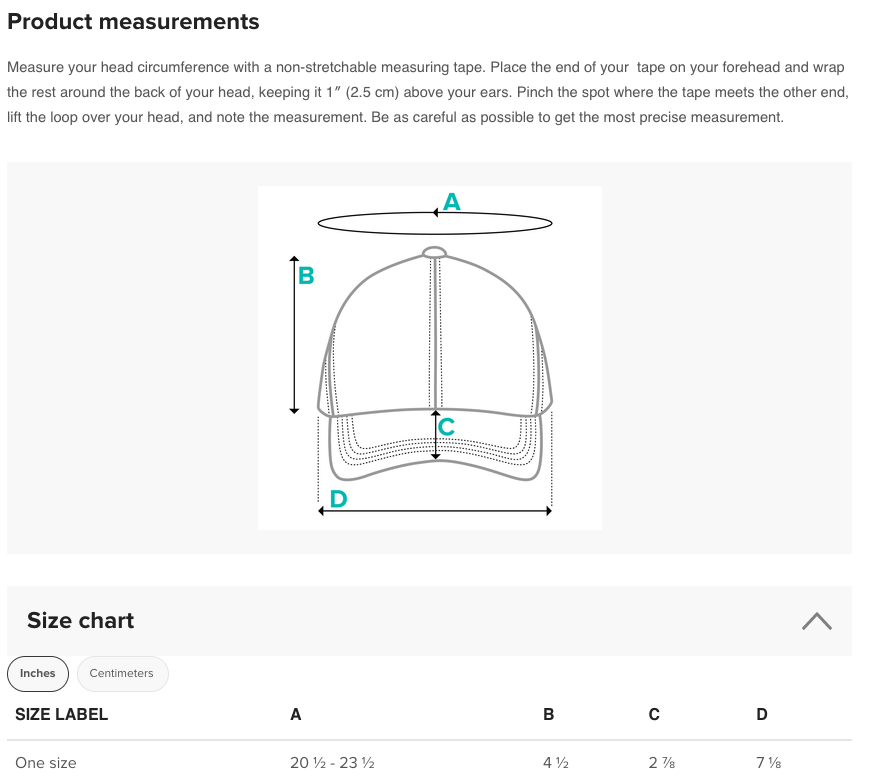Switch units to Centimeters

(122, 673)
